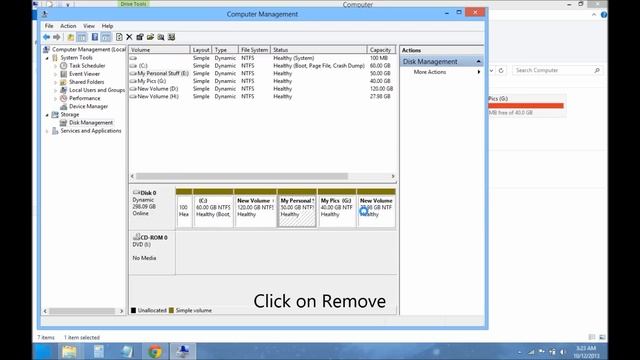This screenshot has height=360, width=640.
Task: Sort the list by Layout column header
Action: pyautogui.click(x=201, y=50)
